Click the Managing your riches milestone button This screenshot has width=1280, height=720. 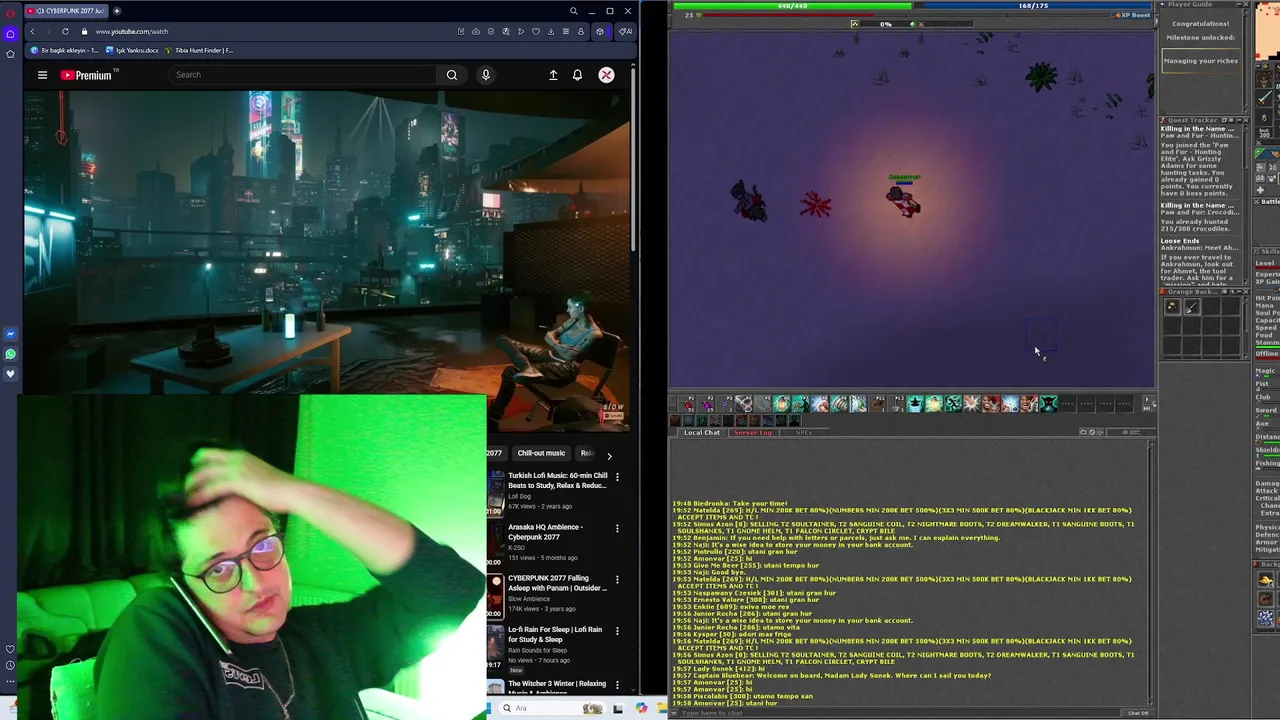point(1200,61)
